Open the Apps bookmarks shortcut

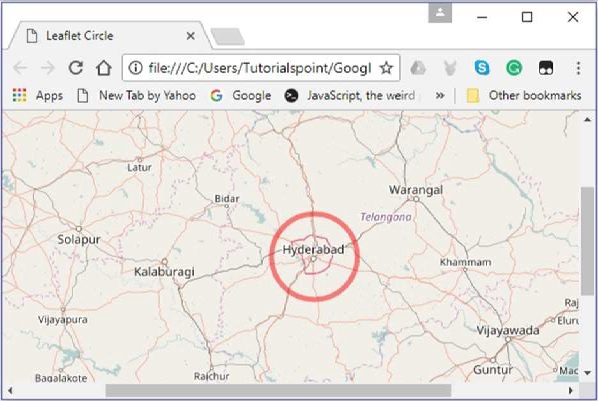[37, 95]
